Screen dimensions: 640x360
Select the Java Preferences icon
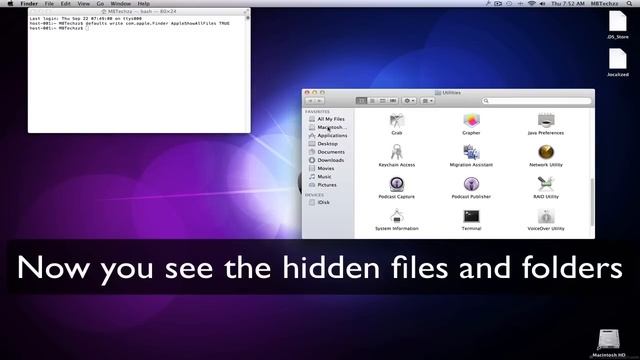pyautogui.click(x=546, y=121)
